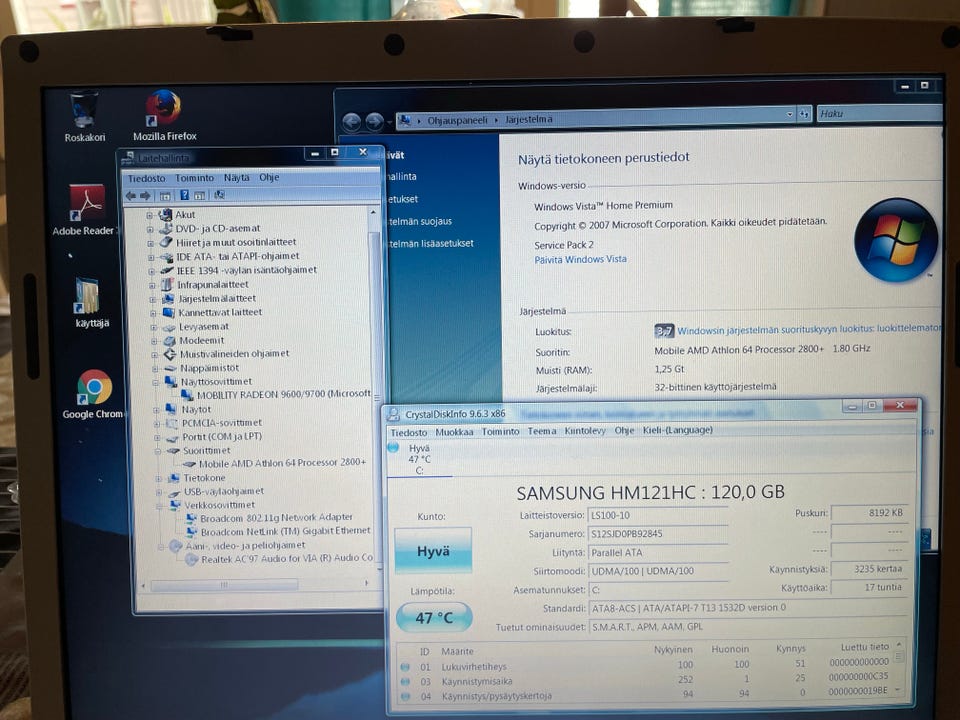Select Broadcom NetLink Gigabit Ethernet device

[x=279, y=531]
